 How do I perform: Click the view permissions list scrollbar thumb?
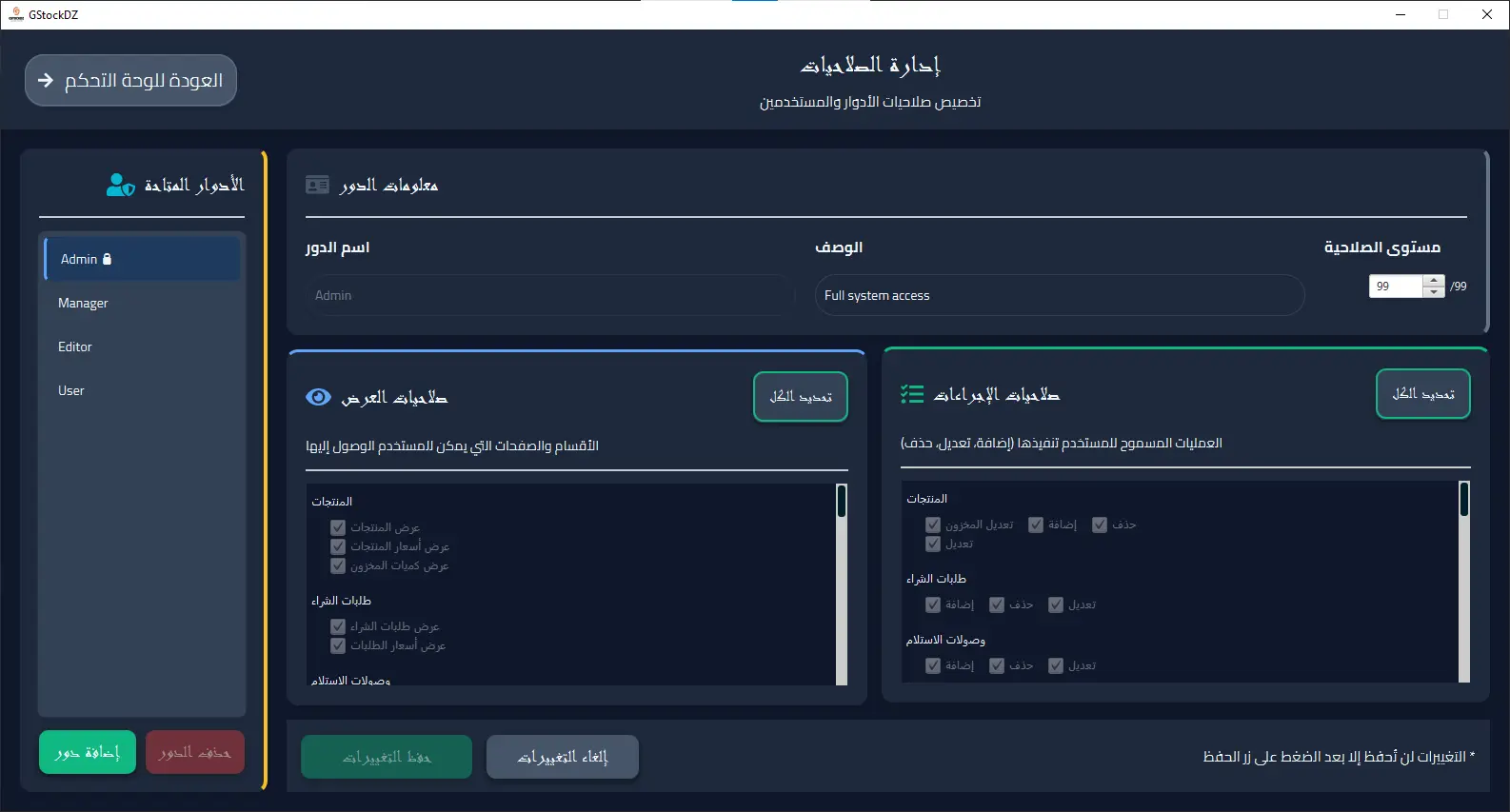click(x=842, y=501)
